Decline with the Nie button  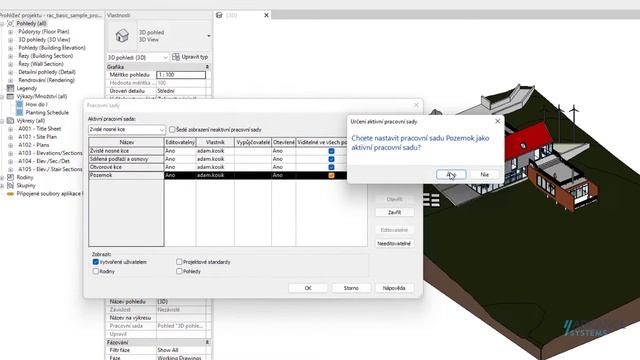tap(484, 175)
